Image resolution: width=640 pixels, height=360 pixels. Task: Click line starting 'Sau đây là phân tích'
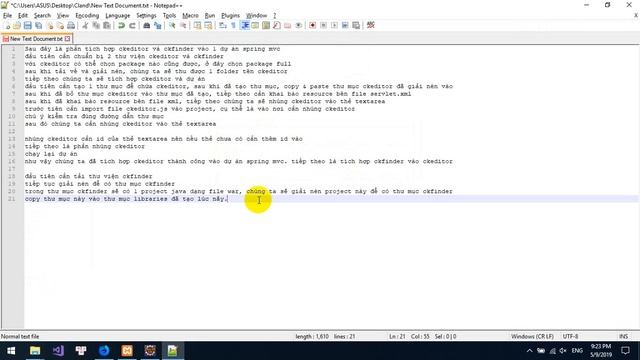[152, 49]
